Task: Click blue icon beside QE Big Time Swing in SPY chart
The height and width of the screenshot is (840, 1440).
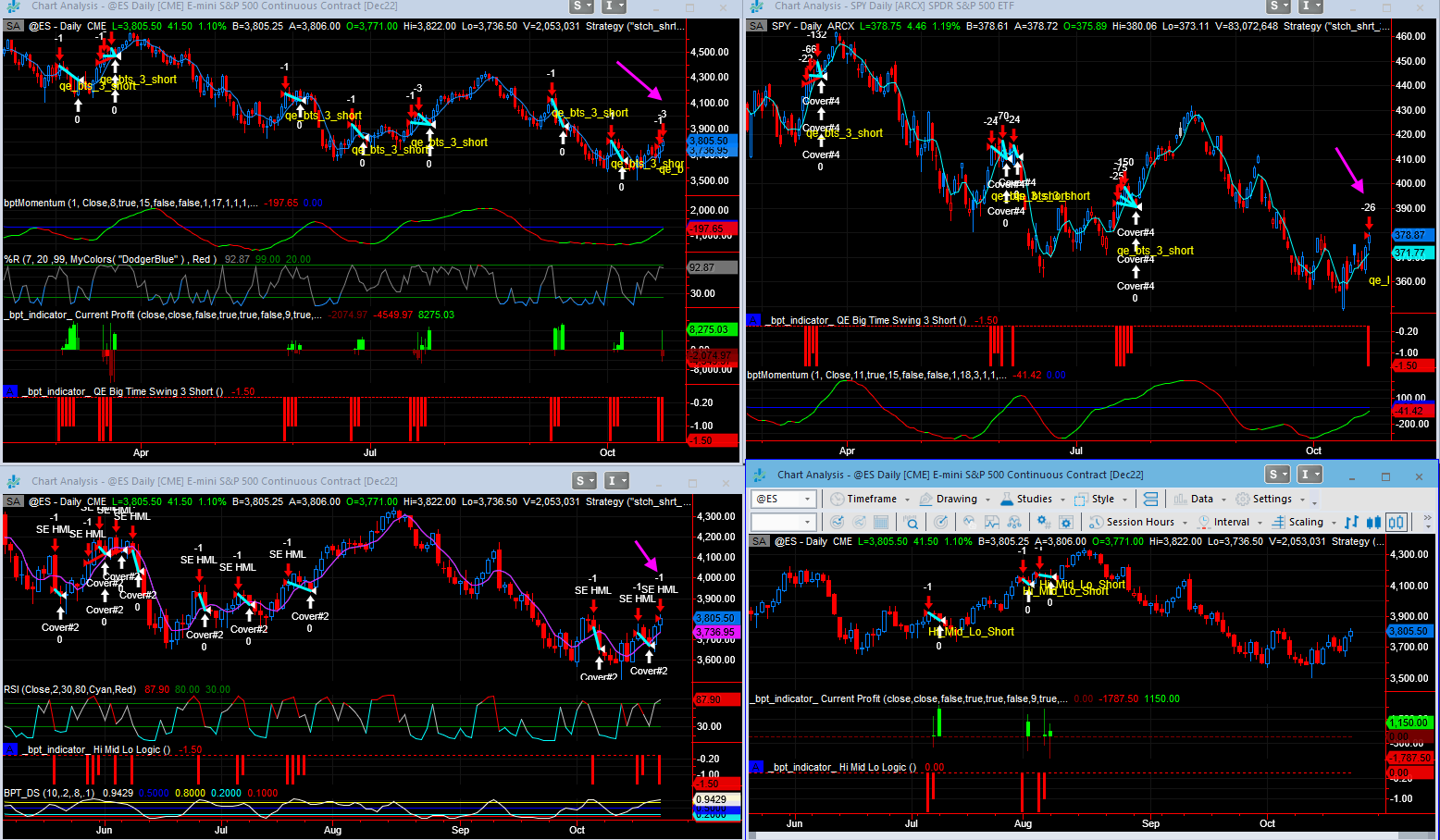Action: tap(753, 320)
